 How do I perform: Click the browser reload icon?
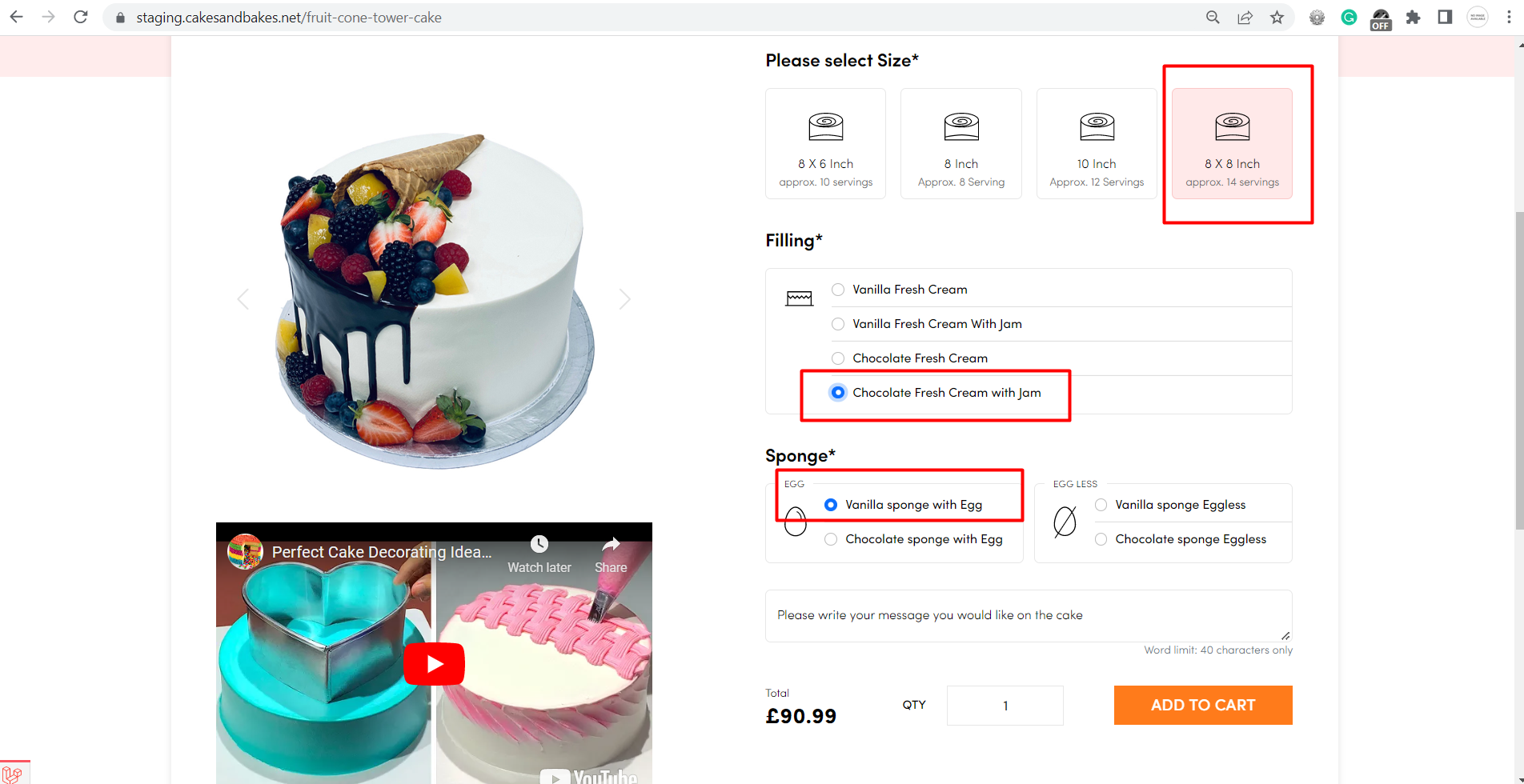[x=81, y=17]
